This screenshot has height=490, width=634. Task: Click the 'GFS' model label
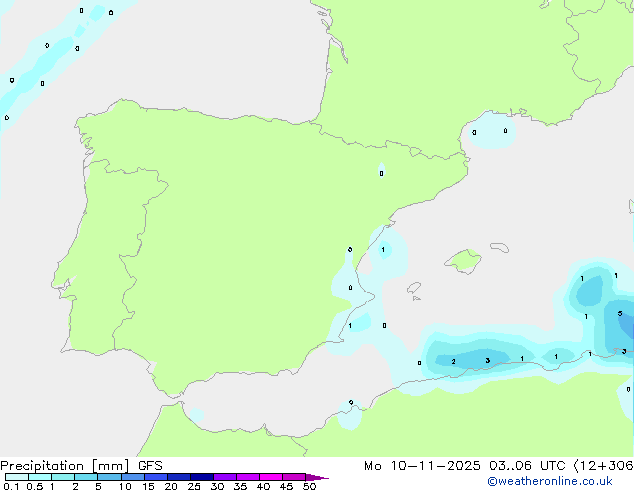point(150,466)
